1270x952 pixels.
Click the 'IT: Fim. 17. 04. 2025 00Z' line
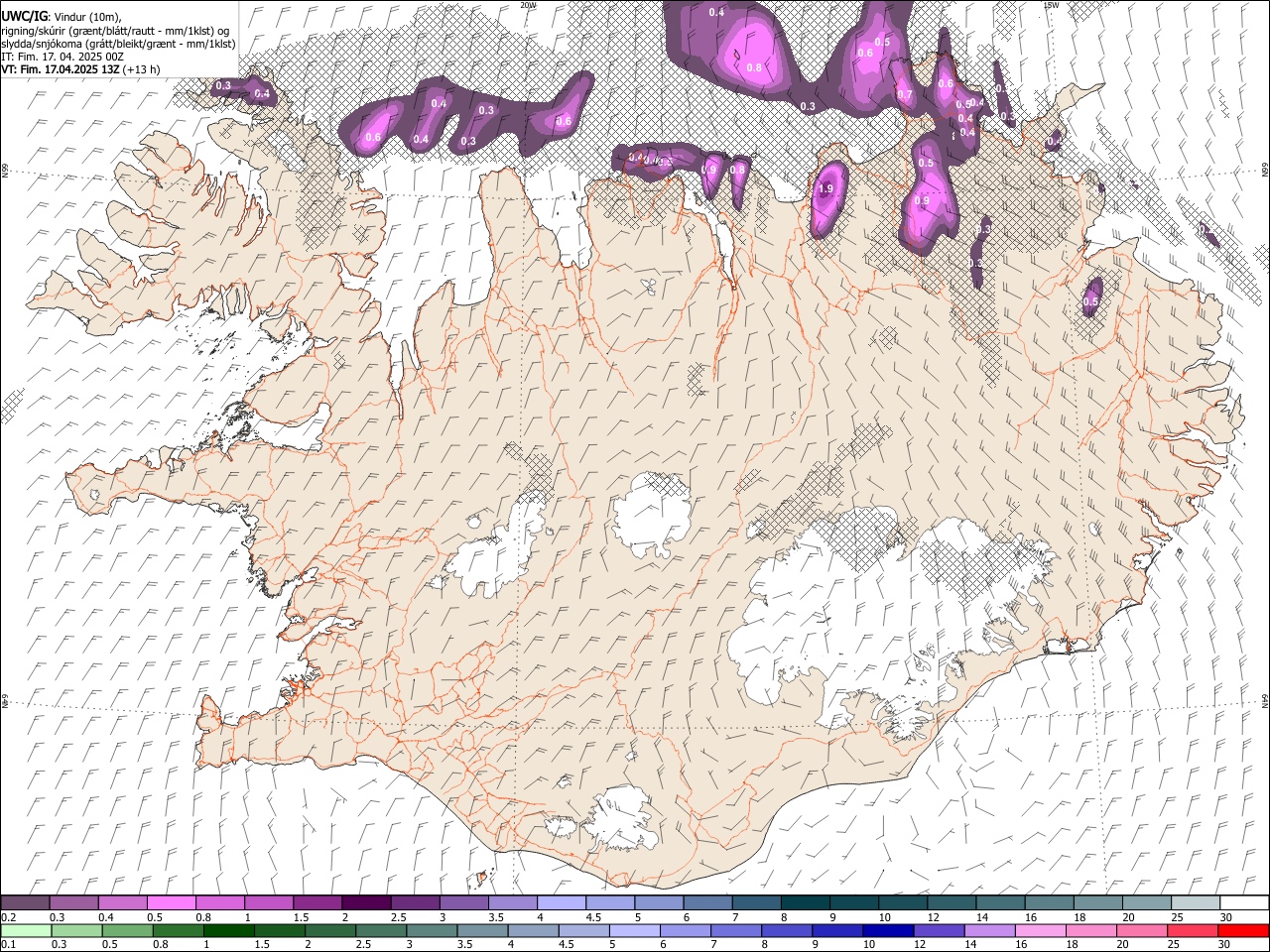[x=63, y=57]
